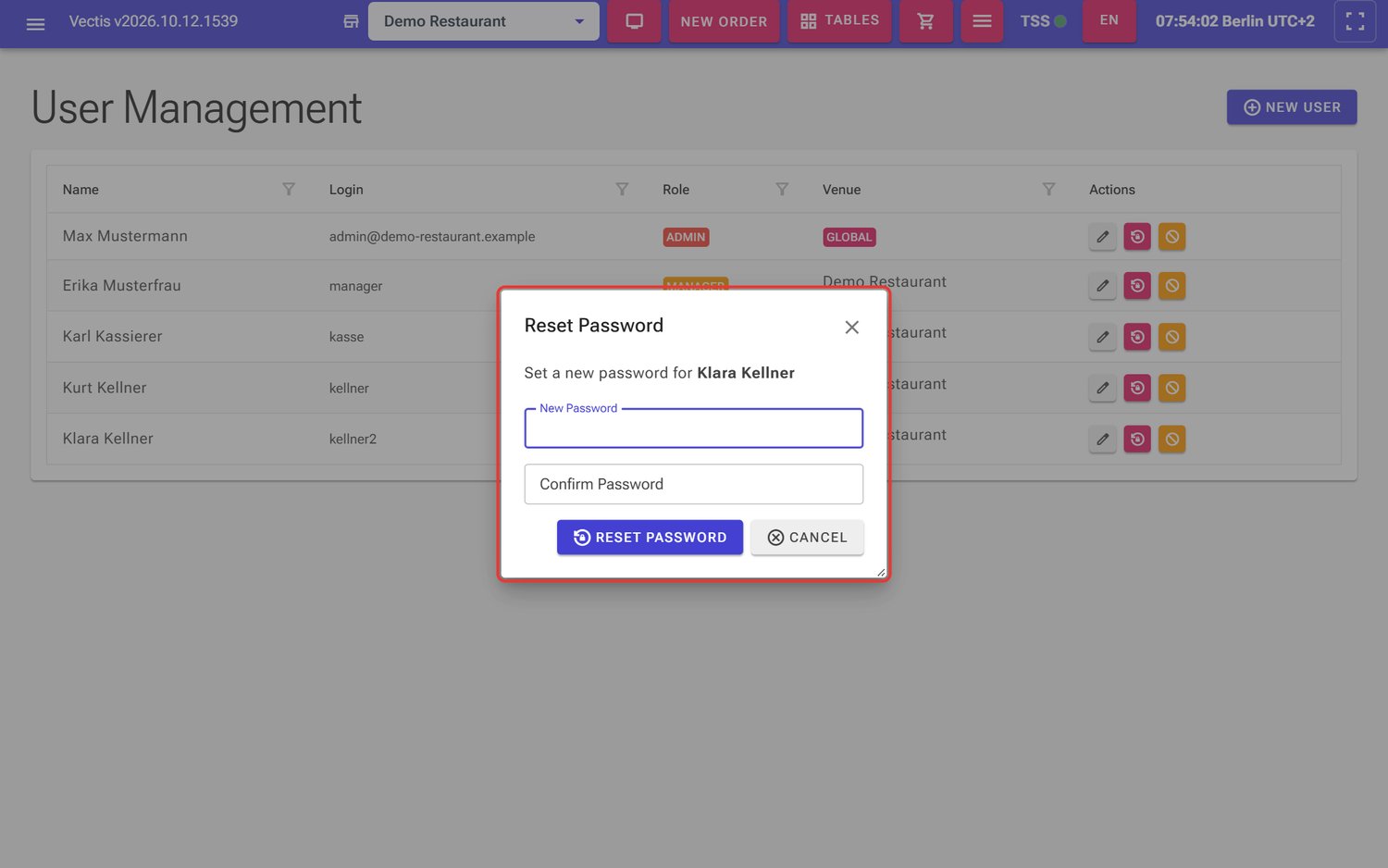Deactivate user Klara Kellner
The height and width of the screenshot is (868, 1388).
coord(1171,439)
